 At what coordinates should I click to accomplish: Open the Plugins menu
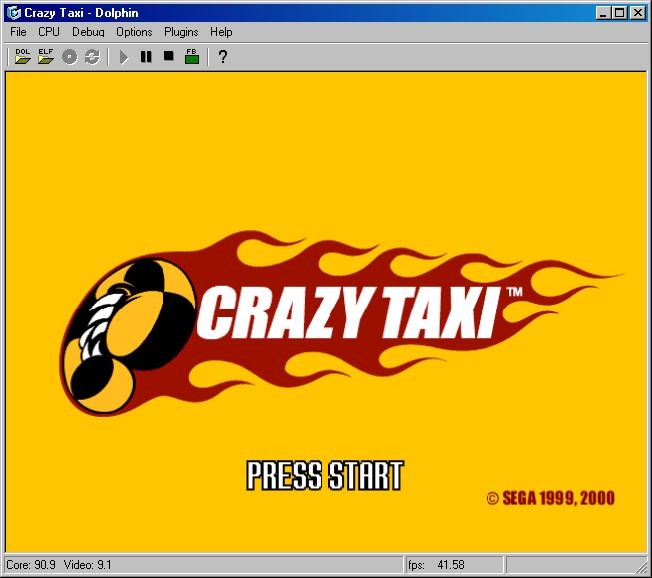point(181,32)
